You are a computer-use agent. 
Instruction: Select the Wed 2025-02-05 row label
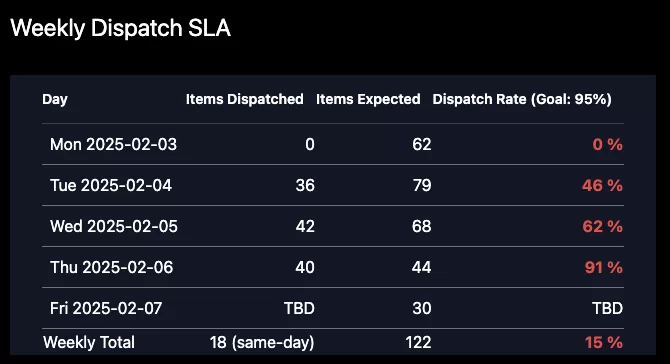tap(114, 226)
